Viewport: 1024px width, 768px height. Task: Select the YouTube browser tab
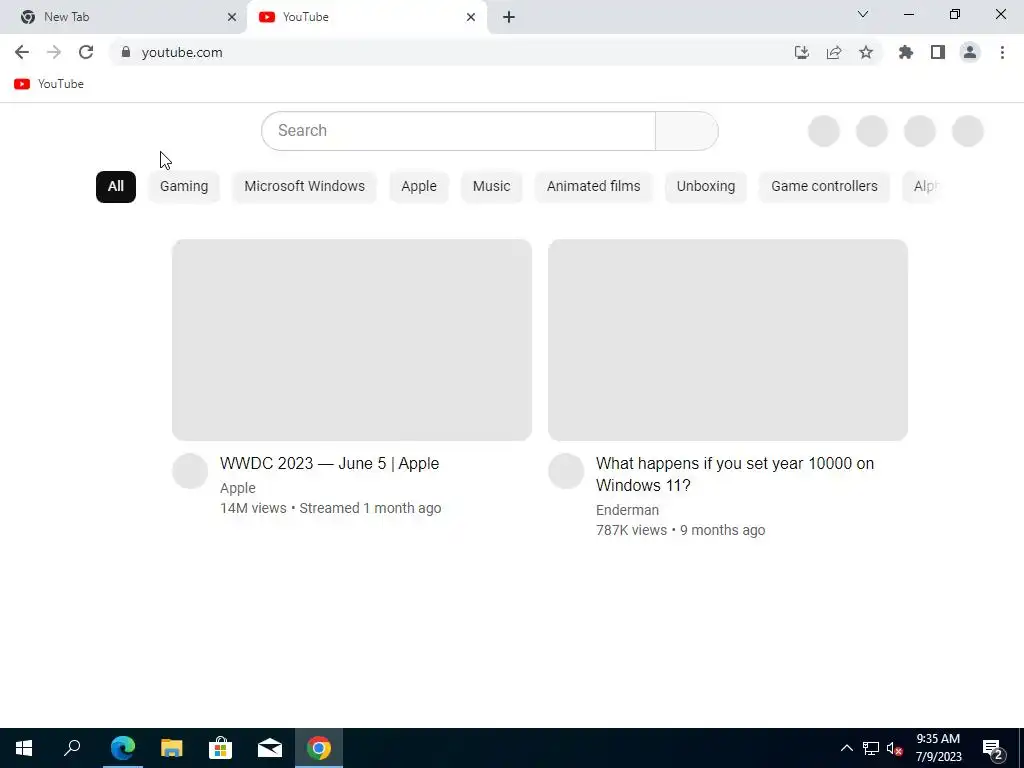(x=367, y=17)
